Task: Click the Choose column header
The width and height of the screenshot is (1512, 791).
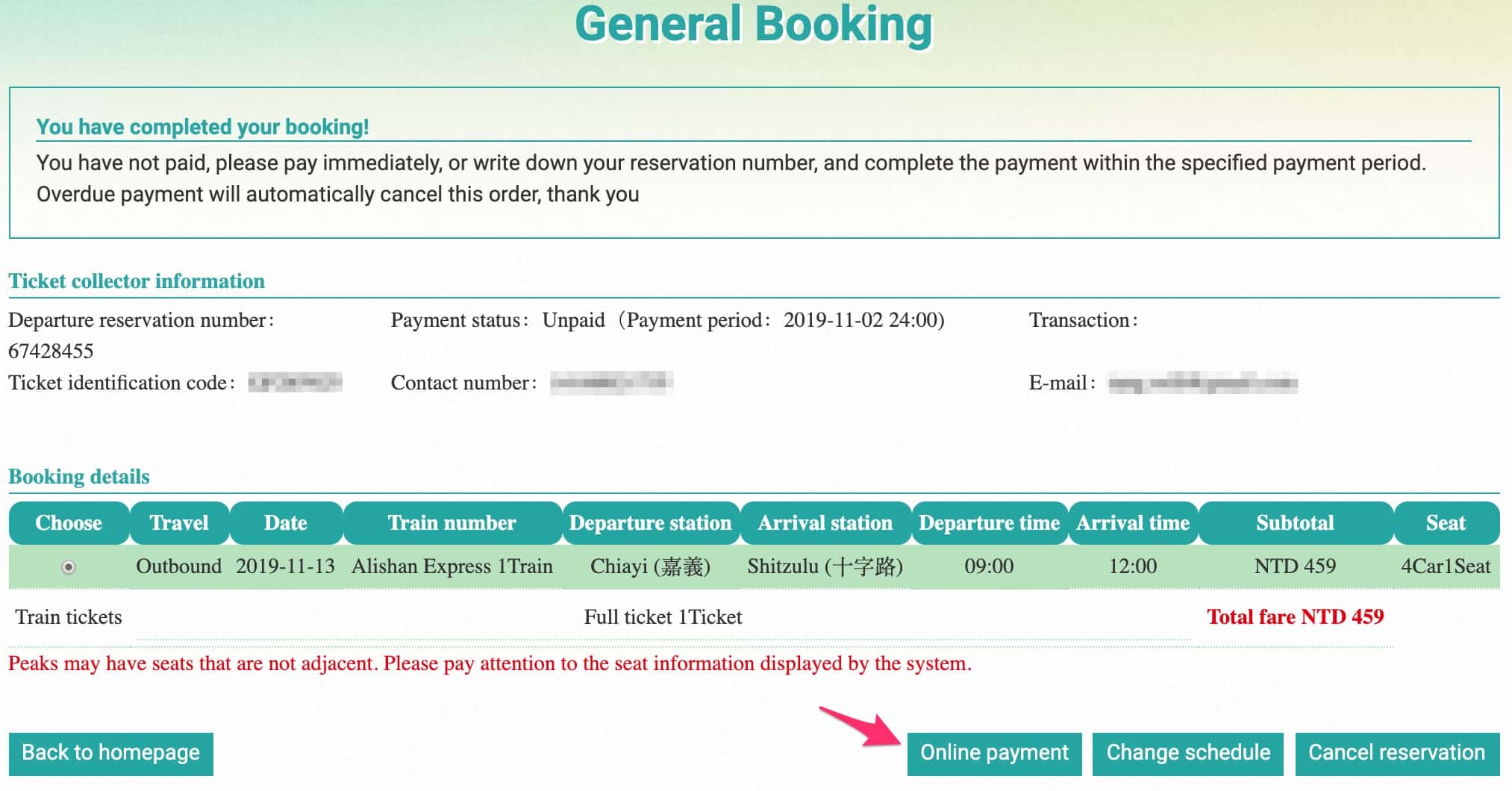Action: click(x=69, y=523)
